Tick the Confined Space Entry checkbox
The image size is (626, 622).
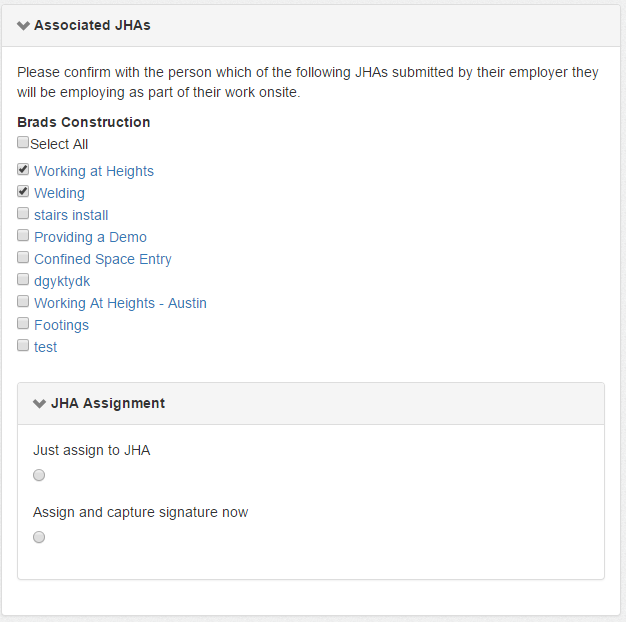23,258
